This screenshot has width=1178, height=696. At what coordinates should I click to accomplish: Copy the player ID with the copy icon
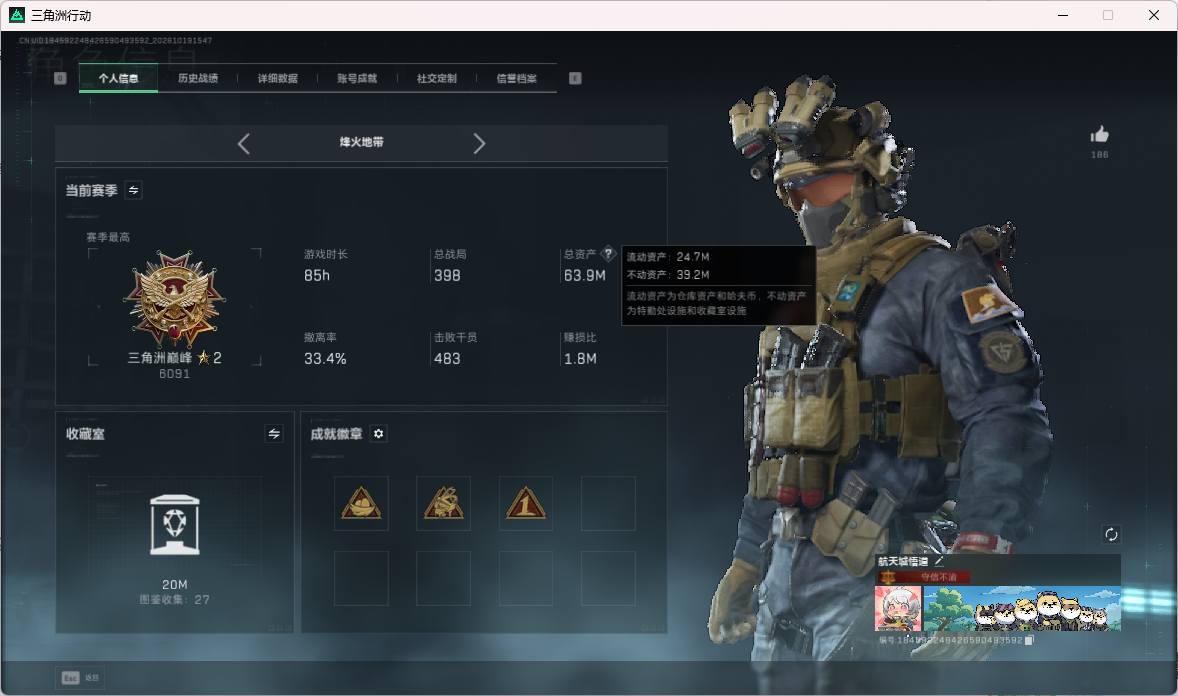click(1029, 640)
